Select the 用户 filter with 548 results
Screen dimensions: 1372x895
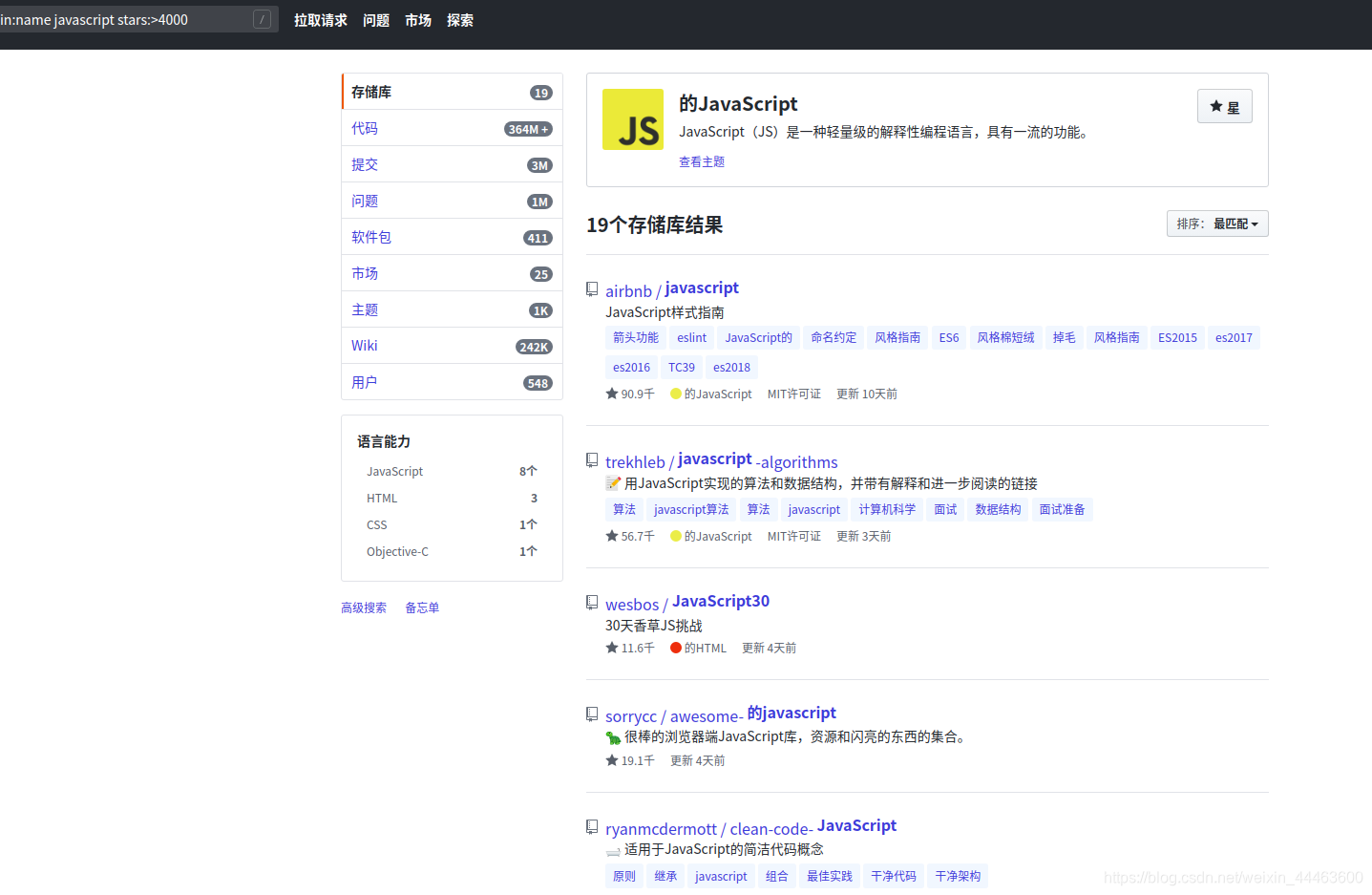(x=452, y=382)
